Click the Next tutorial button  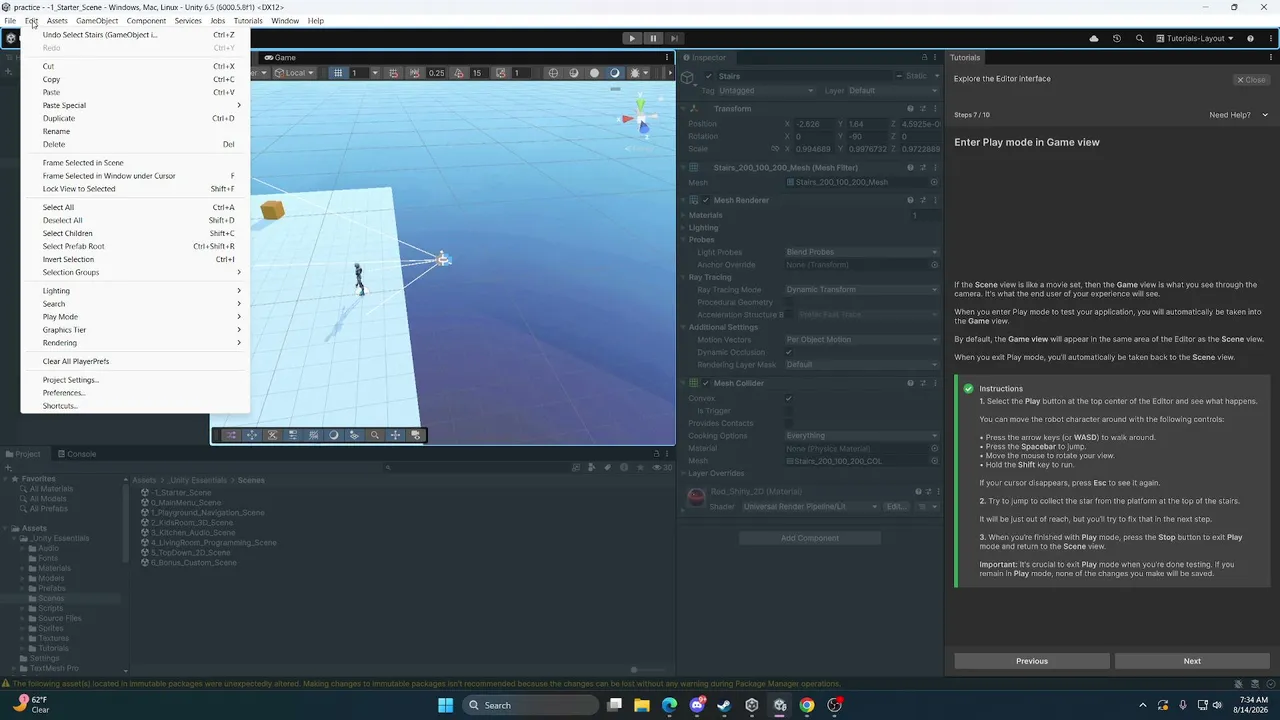[x=1192, y=661]
